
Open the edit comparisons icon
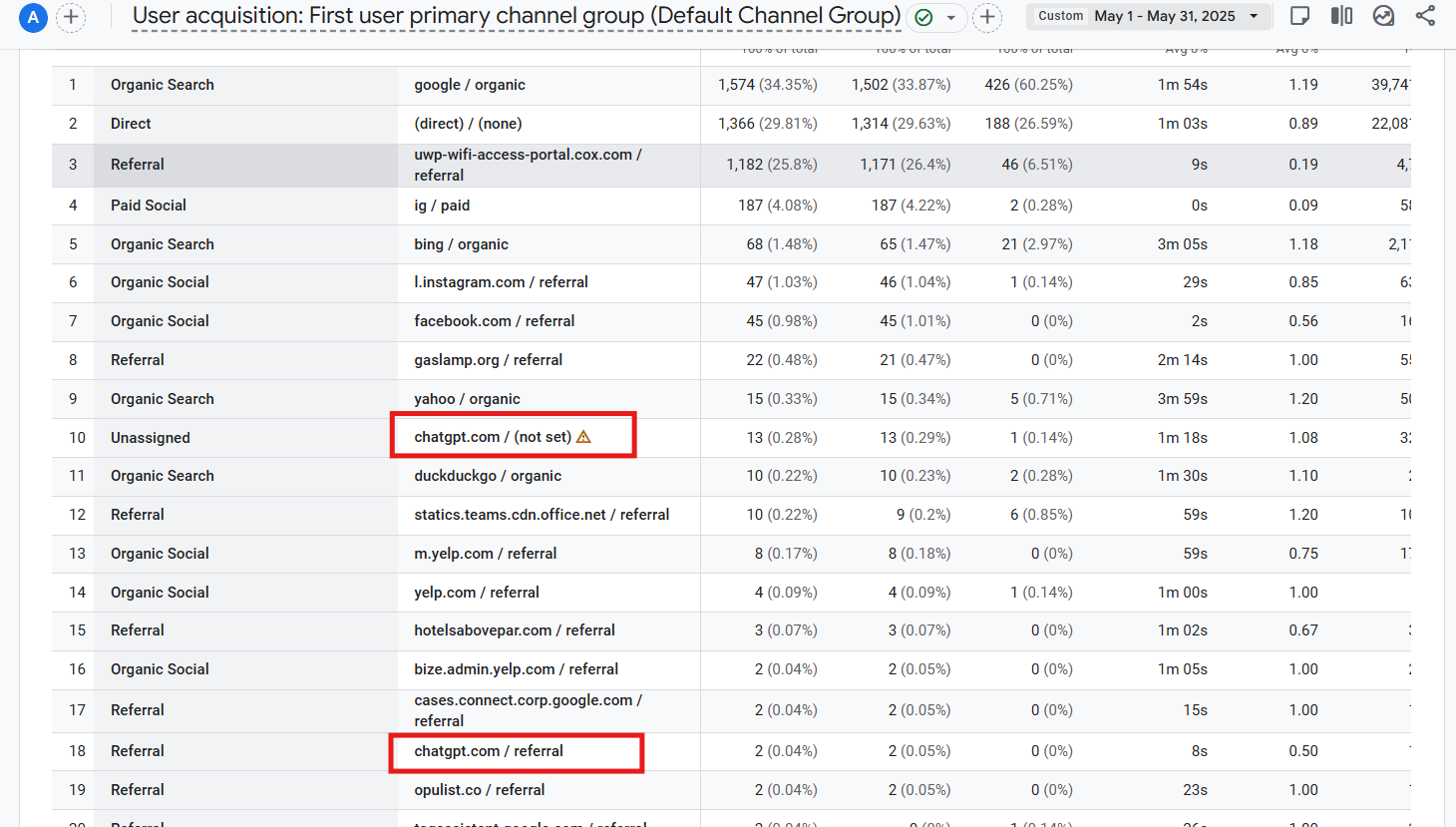click(x=1342, y=16)
